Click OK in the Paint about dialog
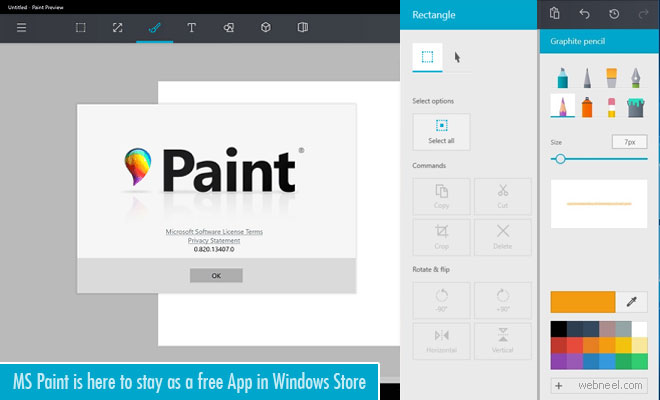660x400 pixels. [x=216, y=275]
